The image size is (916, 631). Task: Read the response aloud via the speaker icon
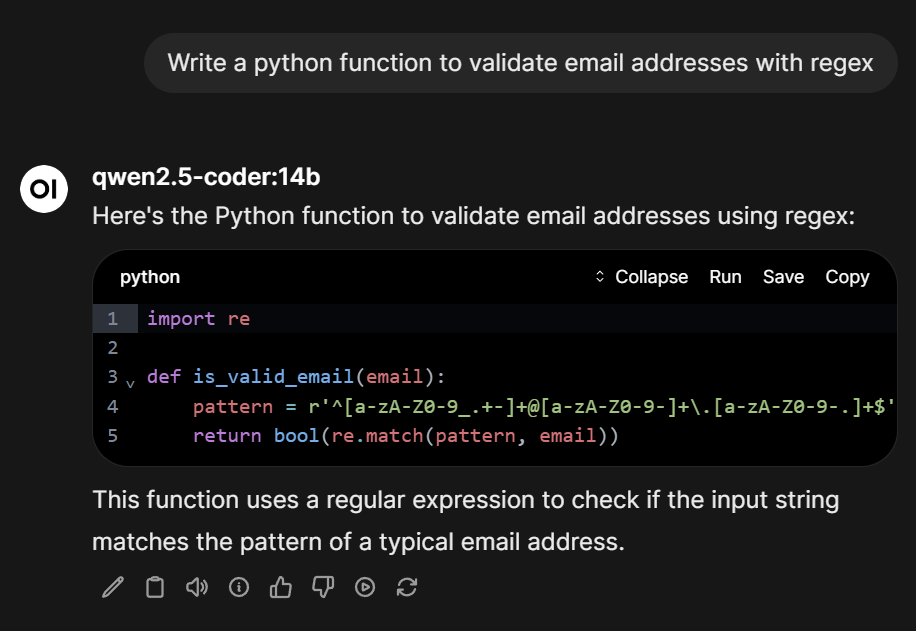[x=196, y=587]
